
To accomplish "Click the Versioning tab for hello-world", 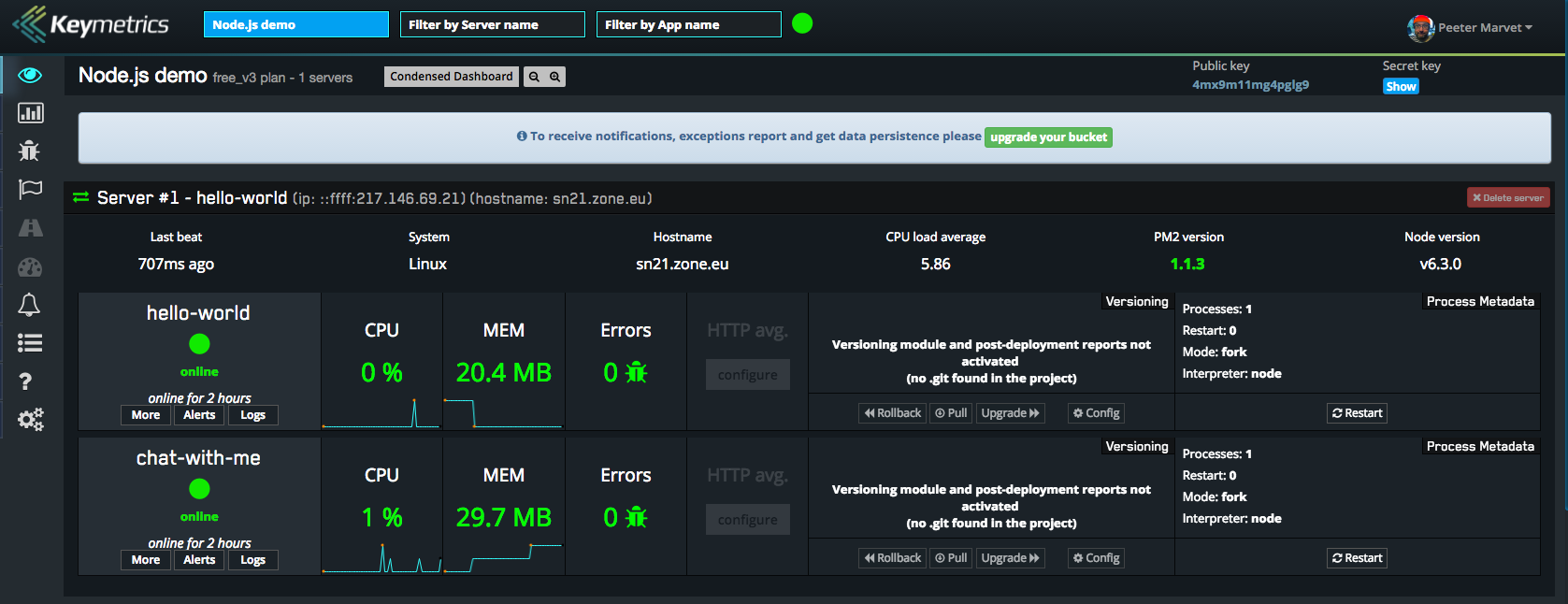I will (1137, 301).
